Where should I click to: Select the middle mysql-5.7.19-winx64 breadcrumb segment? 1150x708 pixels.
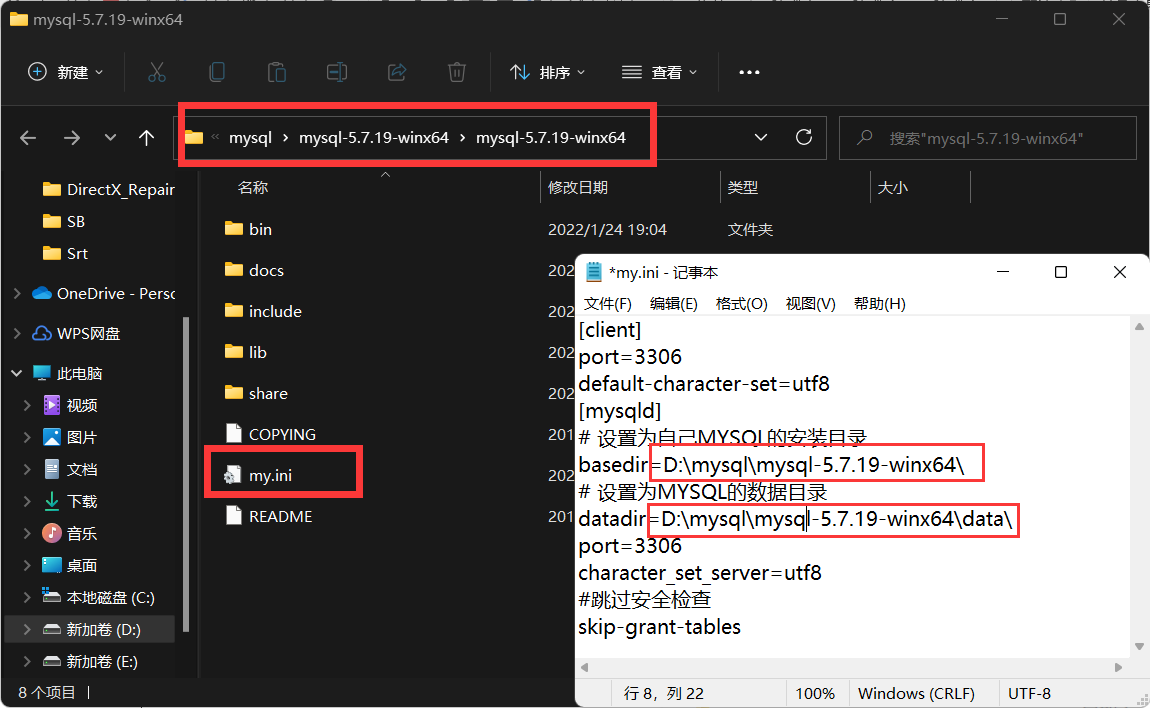coord(373,138)
